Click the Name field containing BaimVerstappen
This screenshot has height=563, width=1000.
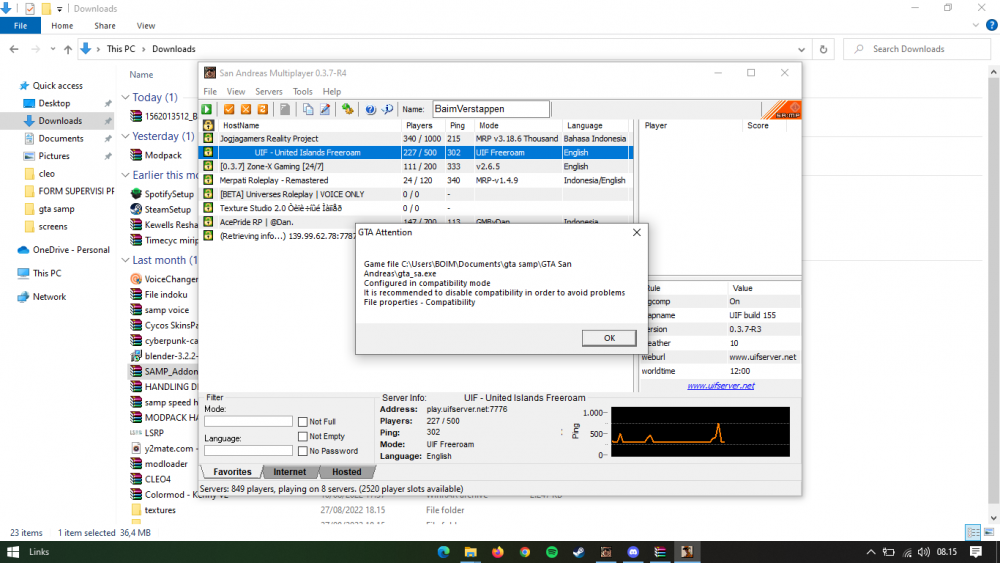[x=490, y=109]
